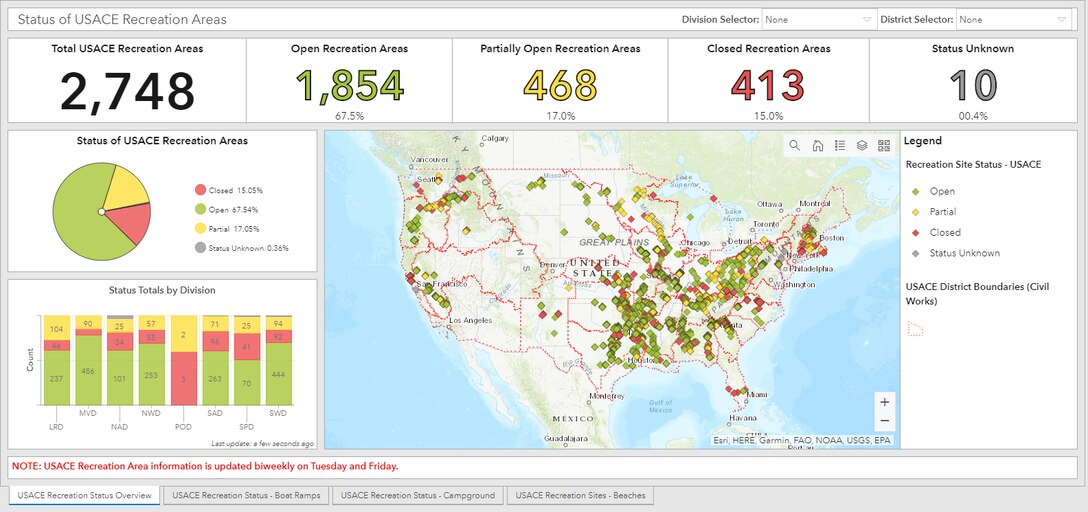Select the Recreation Status Overview tab
The image size is (1088, 512).
tap(85, 495)
